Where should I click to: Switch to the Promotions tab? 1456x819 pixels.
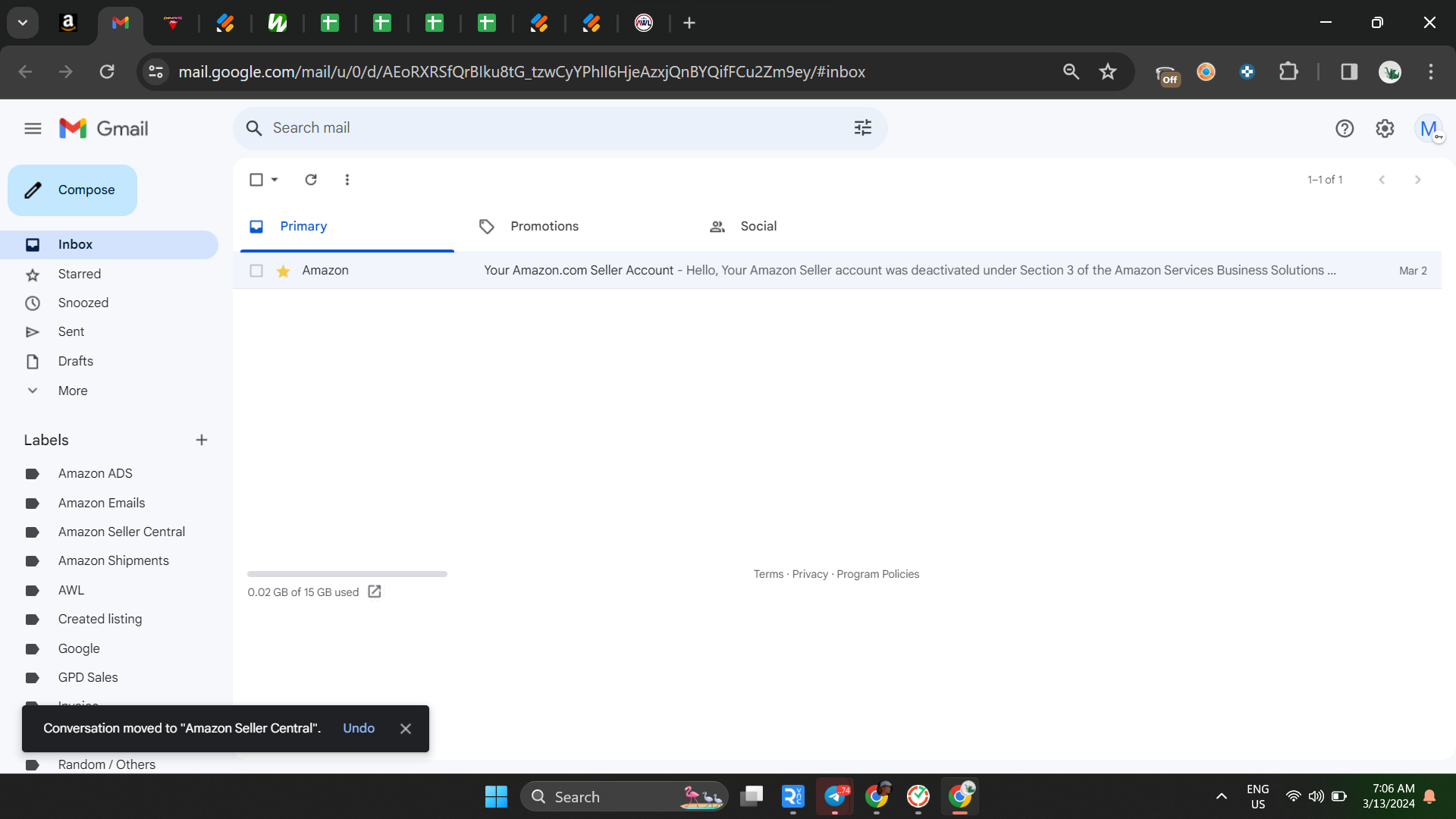(577, 227)
